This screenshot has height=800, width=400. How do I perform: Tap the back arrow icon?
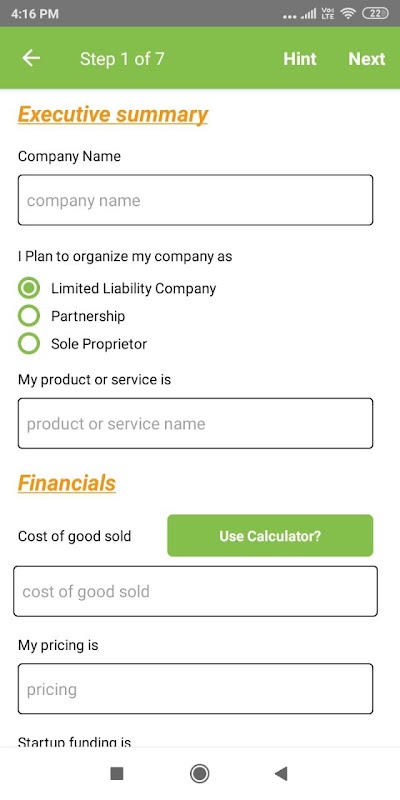click(x=31, y=58)
